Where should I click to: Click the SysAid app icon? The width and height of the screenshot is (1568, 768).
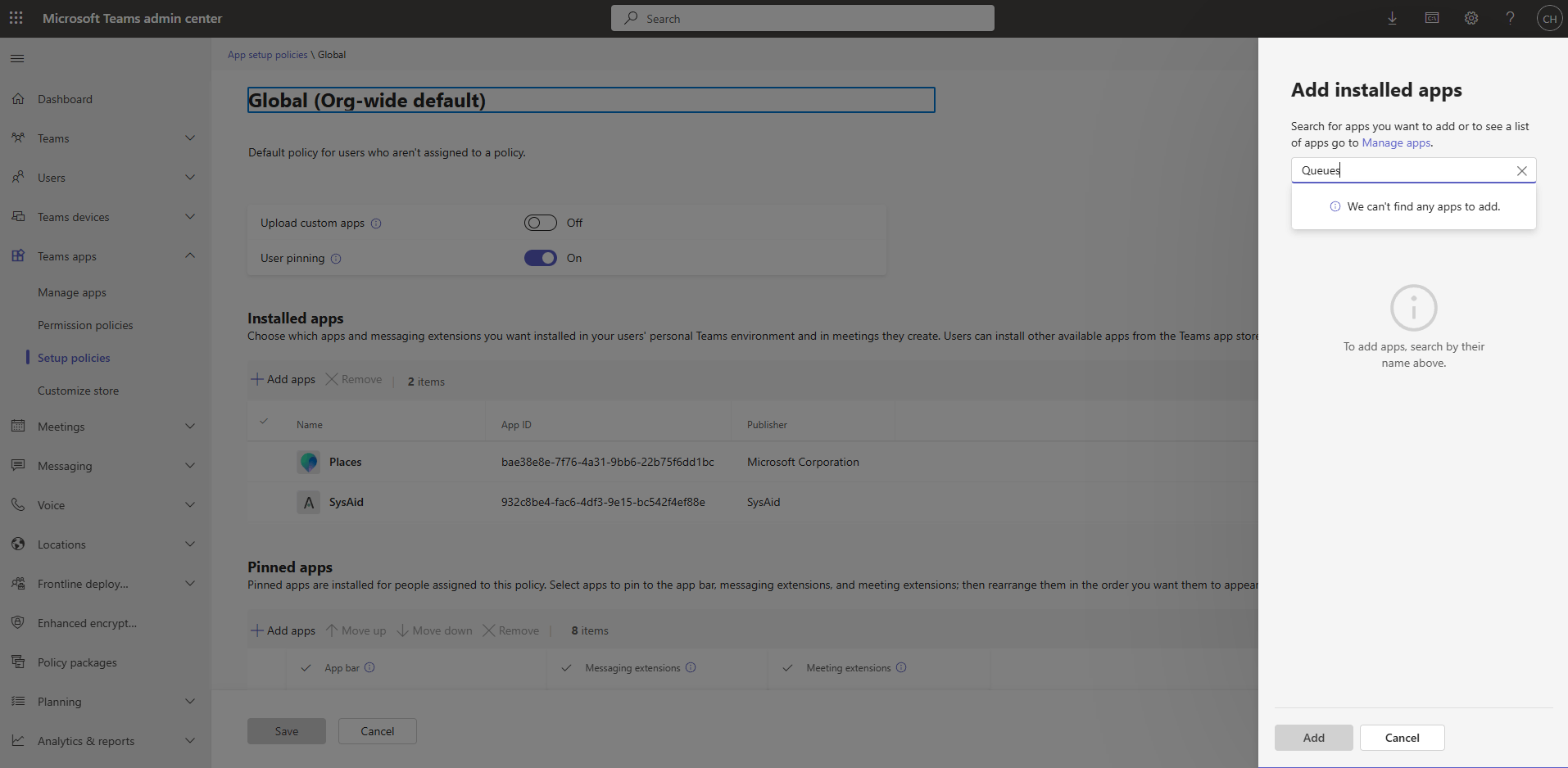click(308, 502)
